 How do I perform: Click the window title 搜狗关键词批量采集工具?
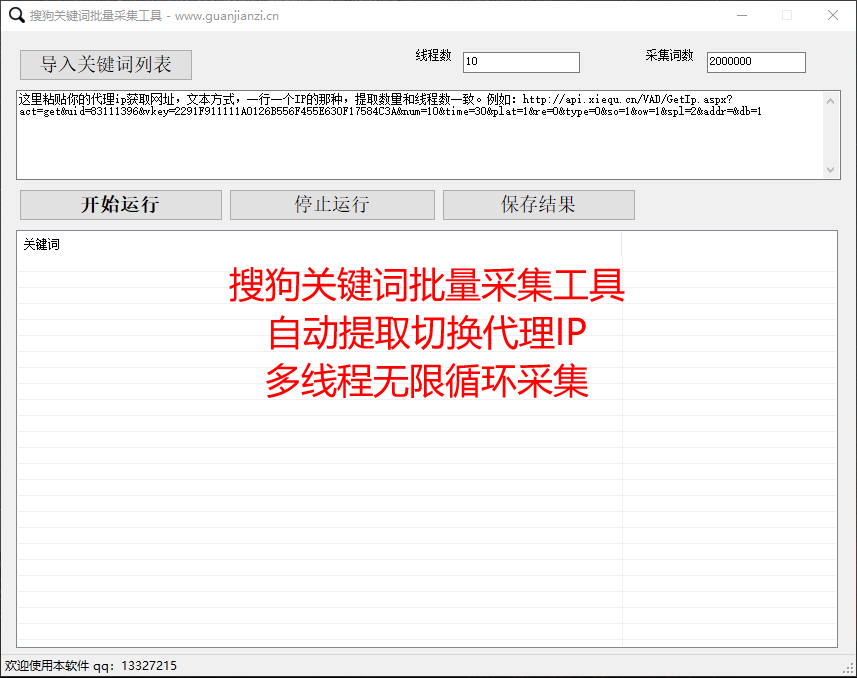(96, 16)
